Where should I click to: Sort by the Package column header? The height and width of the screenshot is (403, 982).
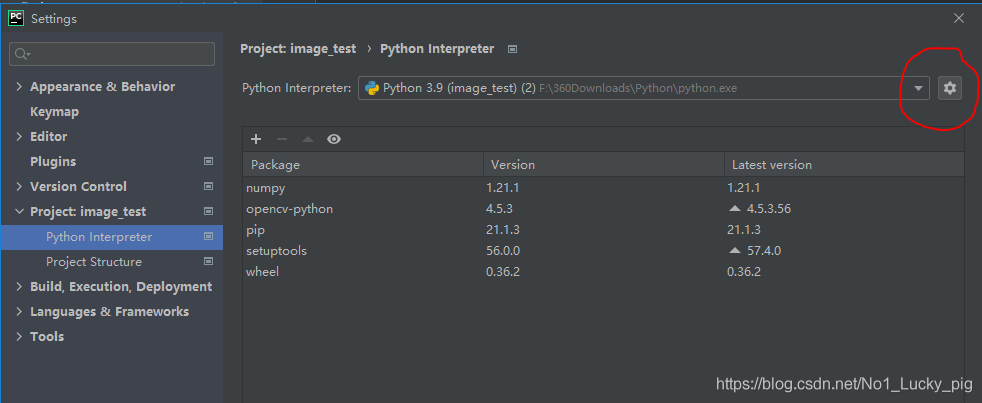363,165
